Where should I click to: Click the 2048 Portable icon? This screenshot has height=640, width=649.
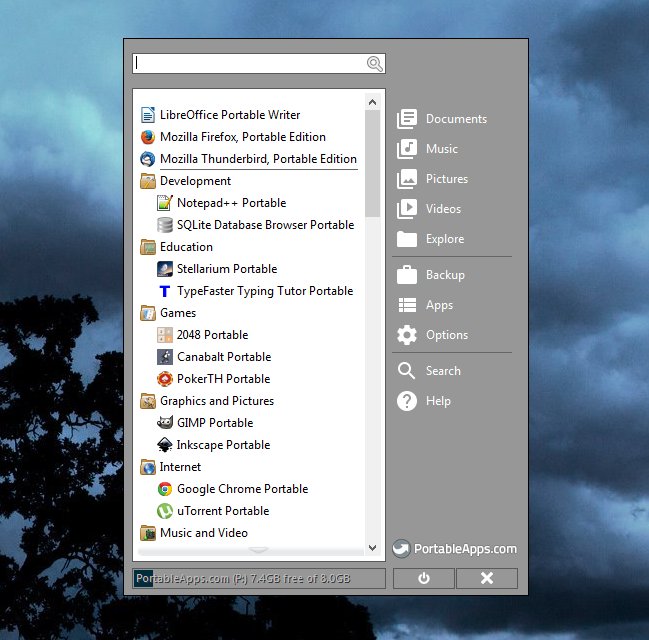click(x=165, y=335)
